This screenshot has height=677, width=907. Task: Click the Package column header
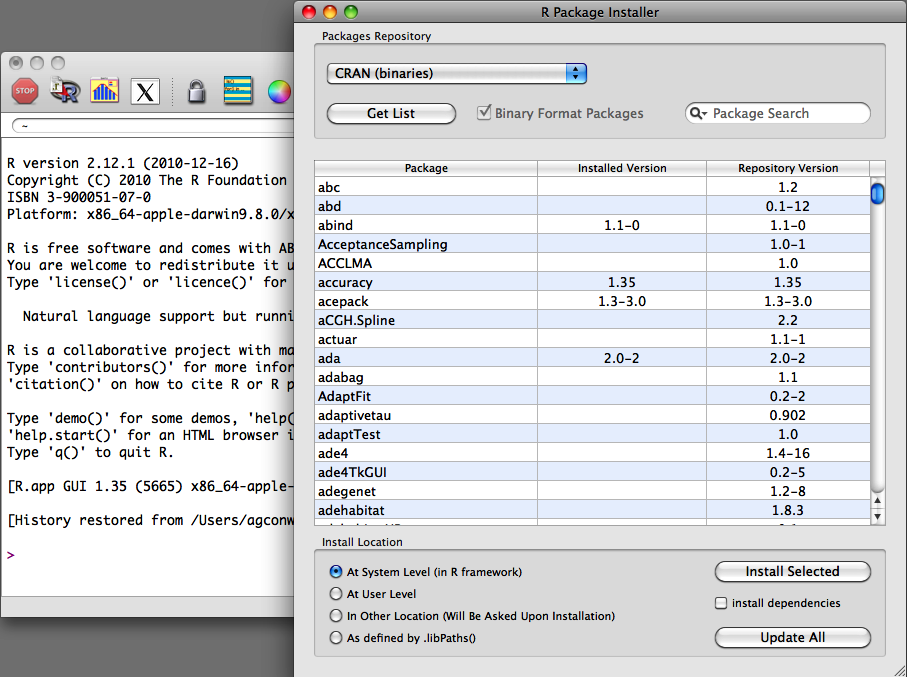click(426, 168)
